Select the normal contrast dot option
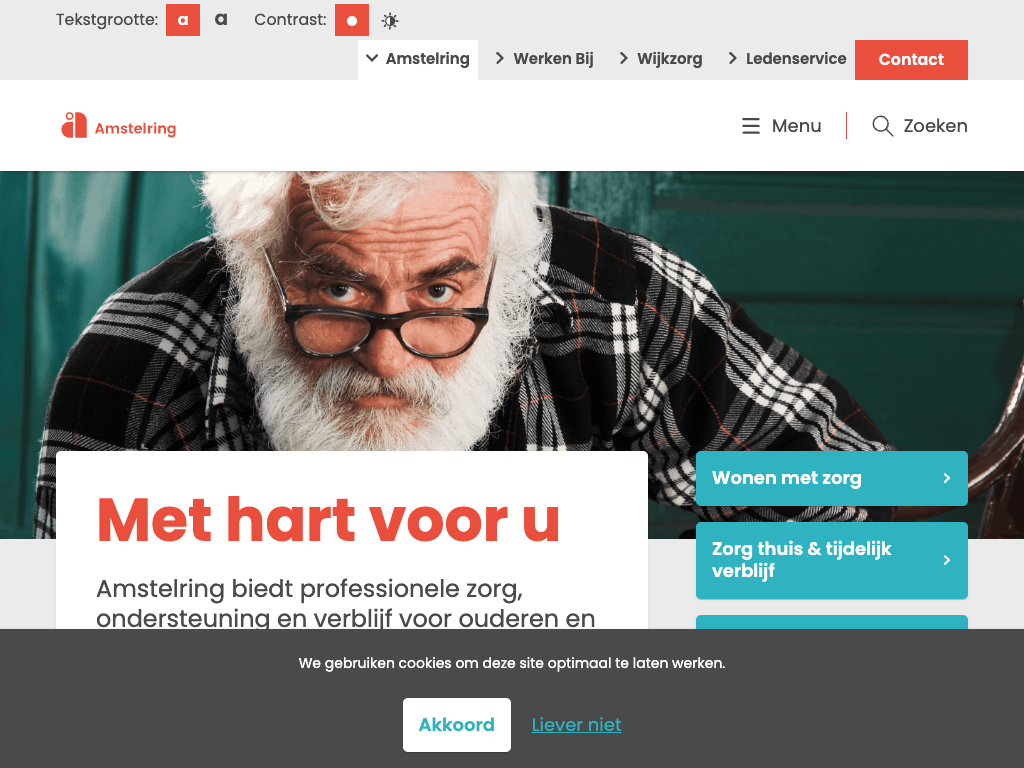This screenshot has width=1024, height=768. click(x=352, y=20)
